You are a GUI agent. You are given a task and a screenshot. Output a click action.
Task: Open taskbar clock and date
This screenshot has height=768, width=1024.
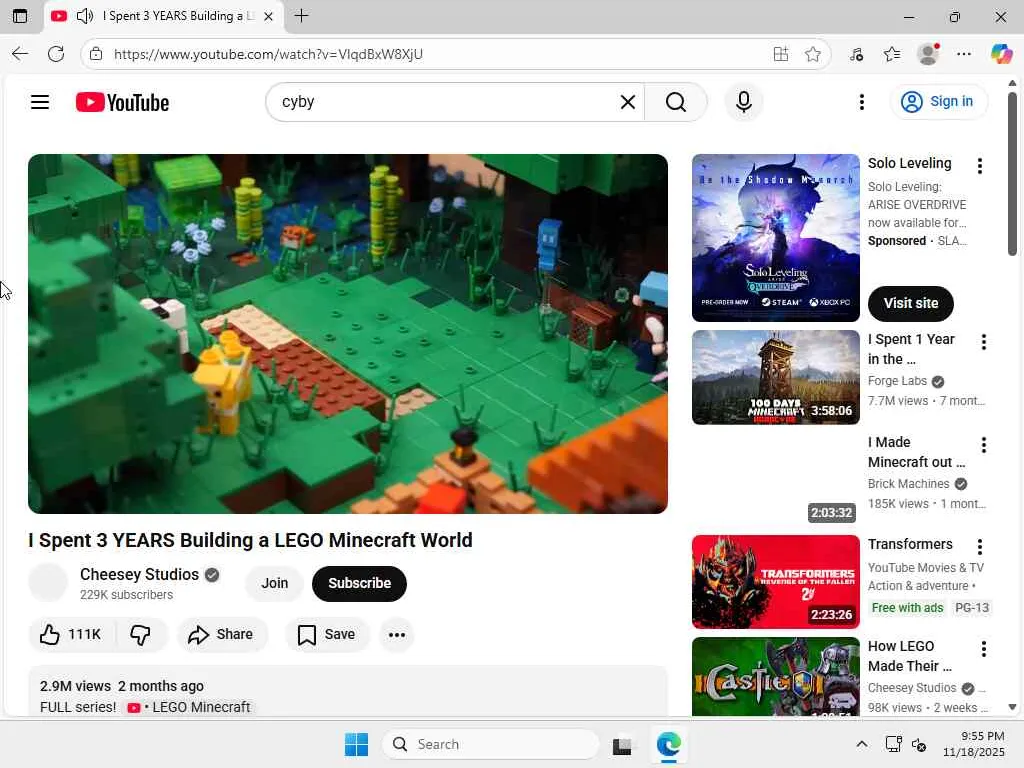pyautogui.click(x=973, y=744)
